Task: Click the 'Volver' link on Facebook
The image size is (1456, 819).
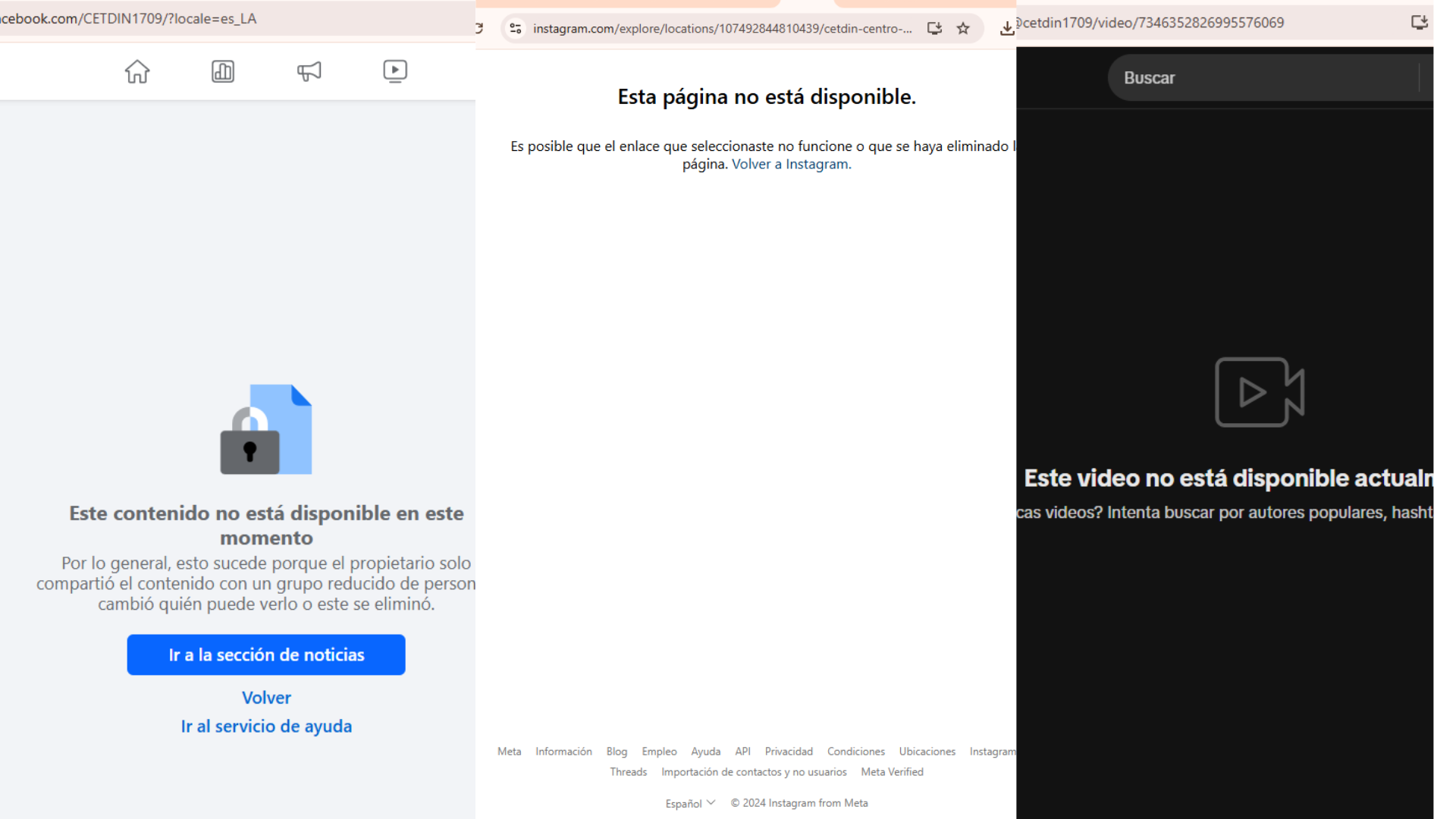Action: point(266,698)
